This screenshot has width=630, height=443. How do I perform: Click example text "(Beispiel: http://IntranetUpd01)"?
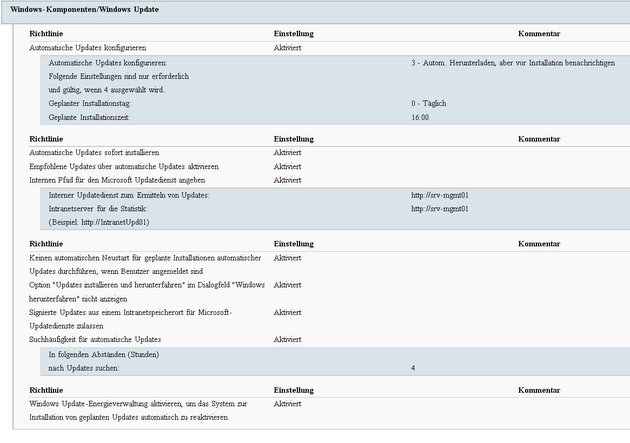point(99,222)
